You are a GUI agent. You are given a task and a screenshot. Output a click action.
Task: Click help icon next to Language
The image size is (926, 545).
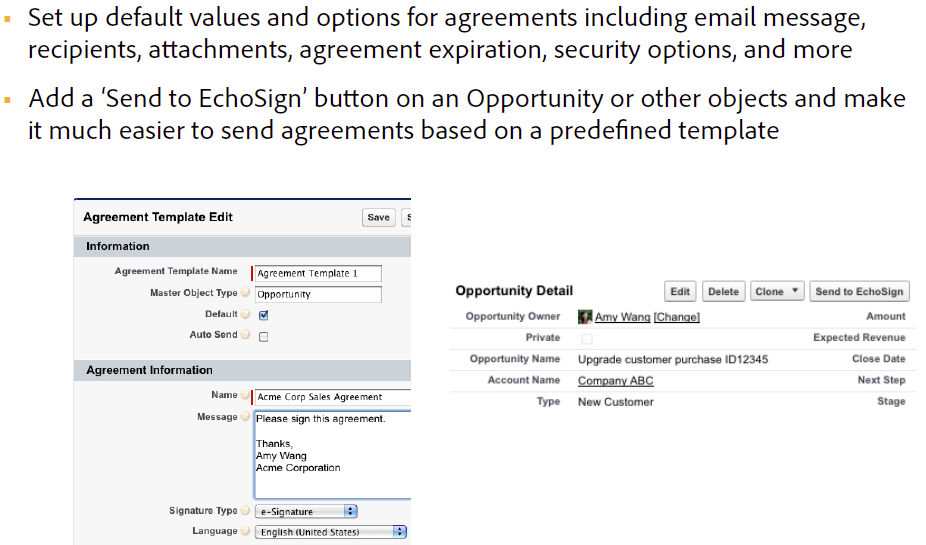coord(246,532)
